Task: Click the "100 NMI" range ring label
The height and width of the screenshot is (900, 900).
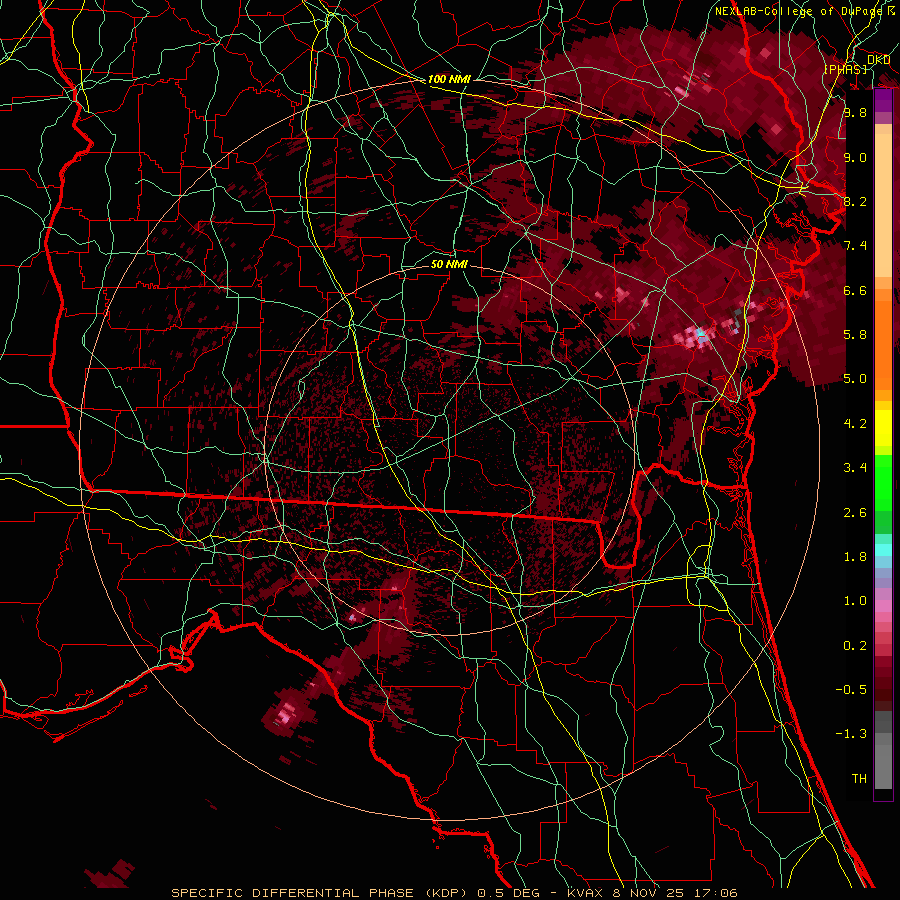Action: [x=449, y=79]
